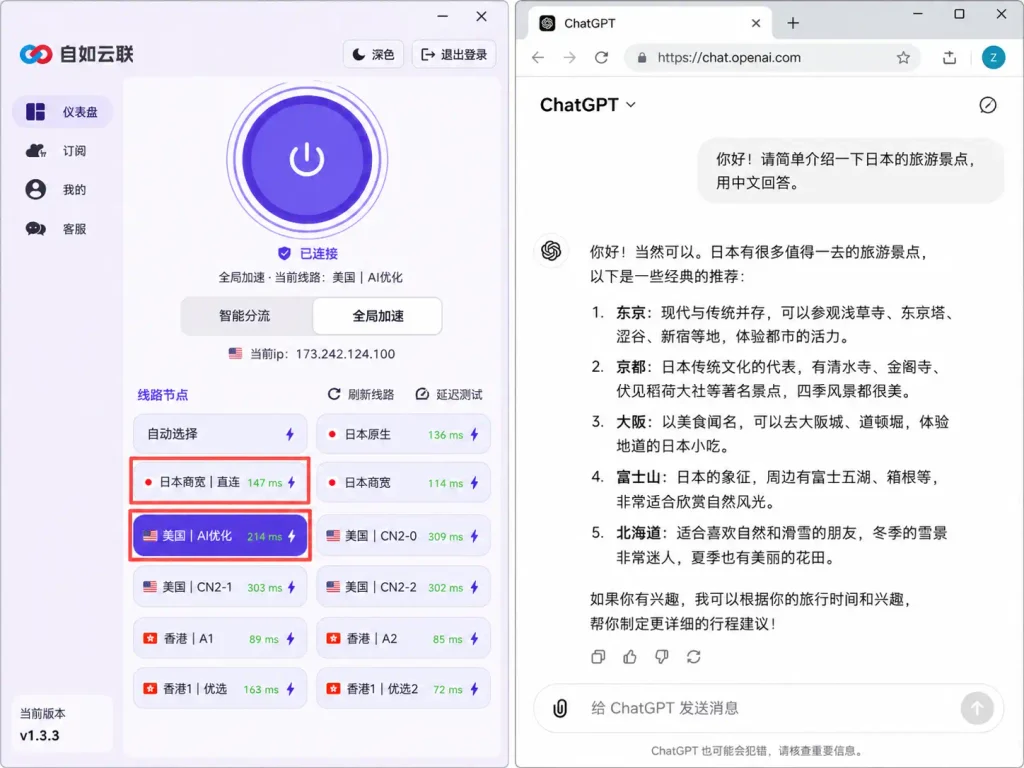This screenshot has height=768, width=1024.
Task: Attach a file with paperclip icon
Action: [x=560, y=708]
